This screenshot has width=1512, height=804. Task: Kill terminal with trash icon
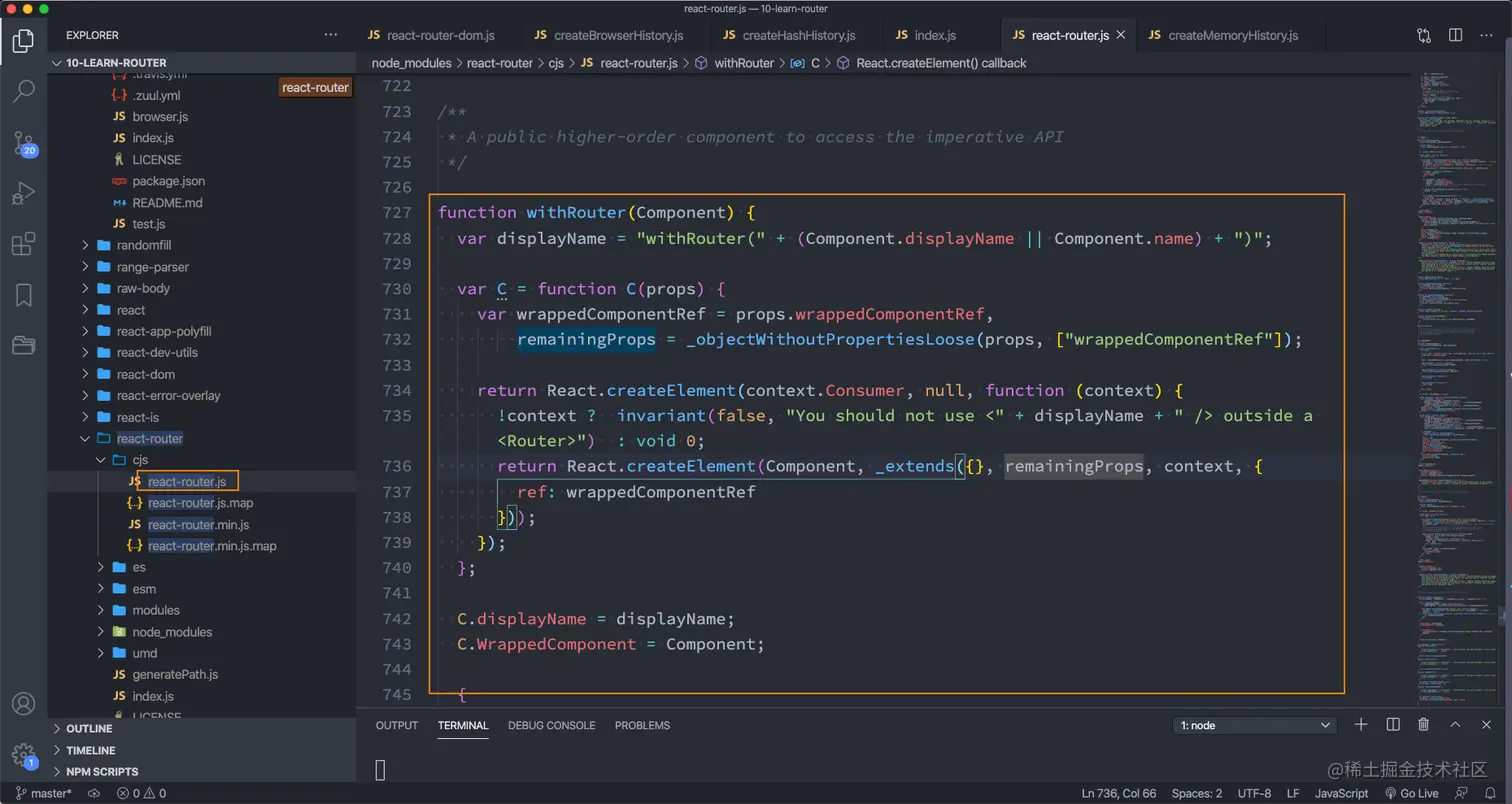coord(1424,725)
